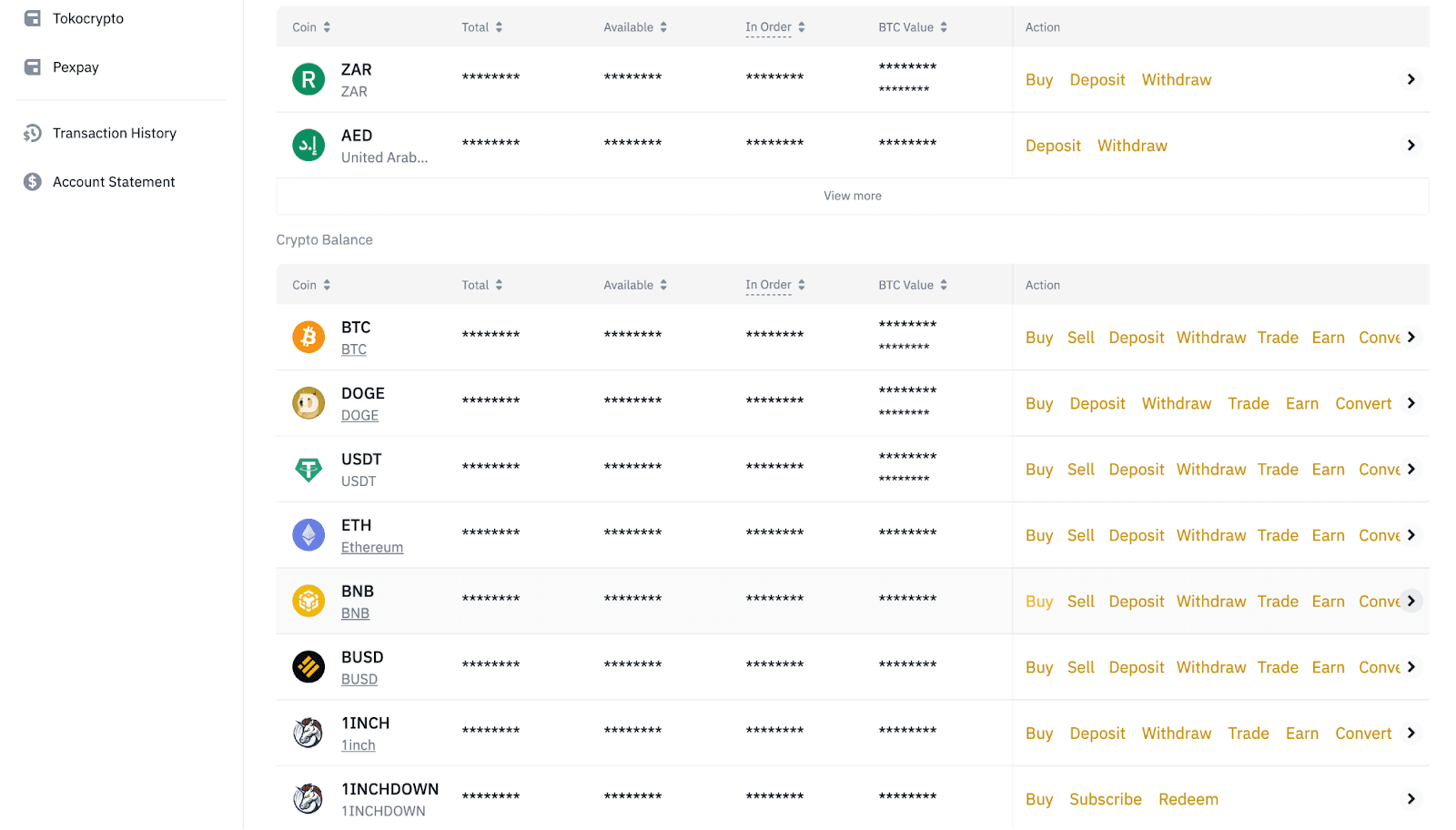
Task: Sell BUSD
Action: (1081, 667)
